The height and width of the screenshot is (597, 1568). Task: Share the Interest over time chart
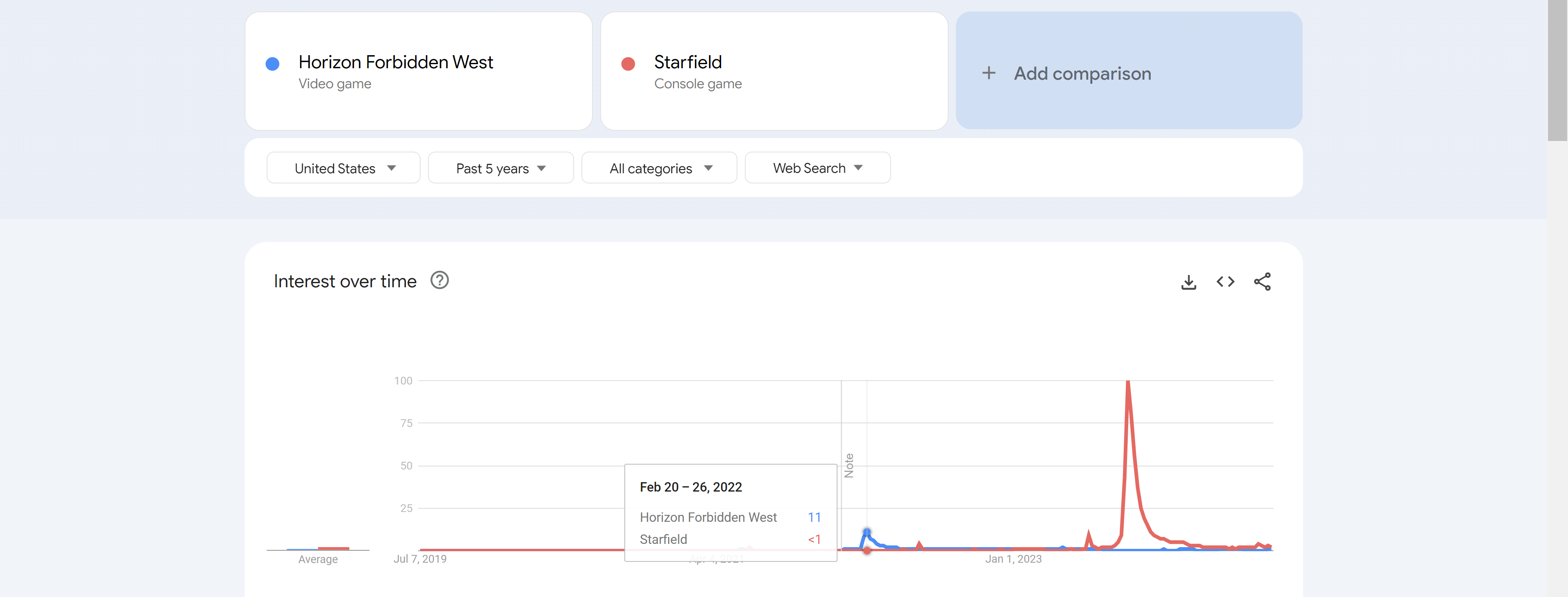pos(1262,282)
